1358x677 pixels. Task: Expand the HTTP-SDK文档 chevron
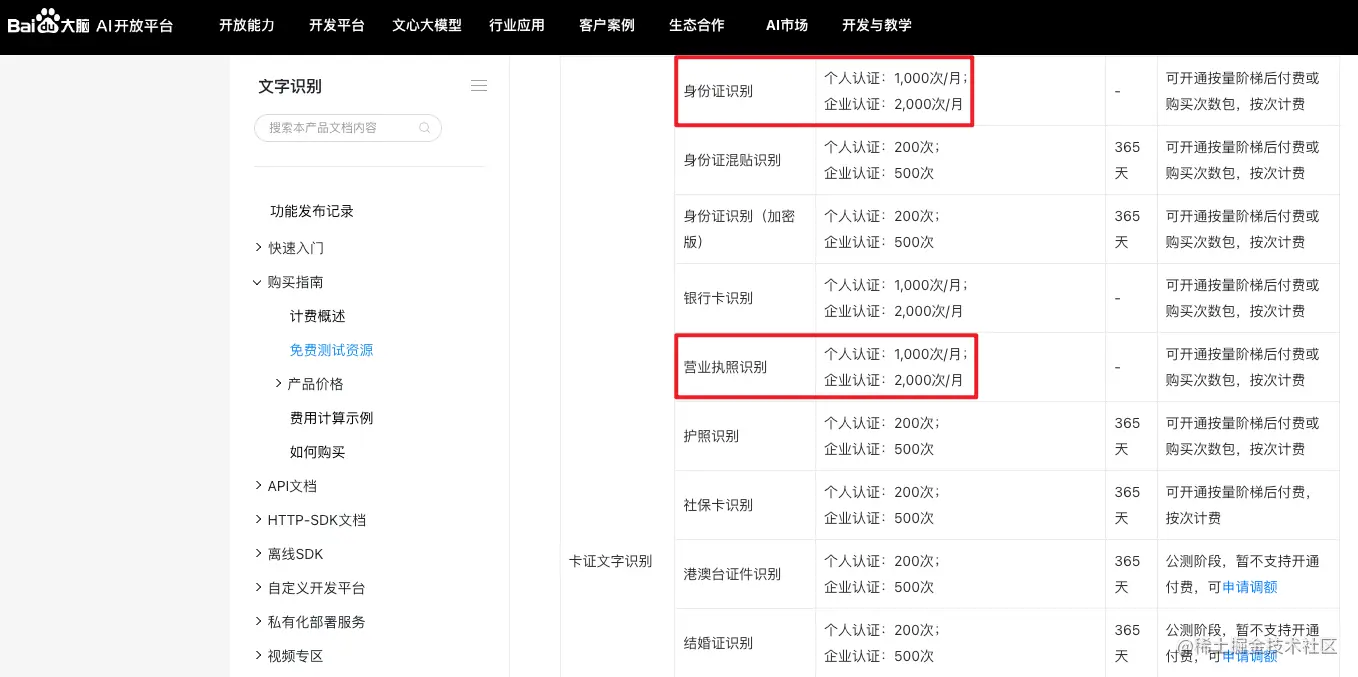[x=258, y=519]
